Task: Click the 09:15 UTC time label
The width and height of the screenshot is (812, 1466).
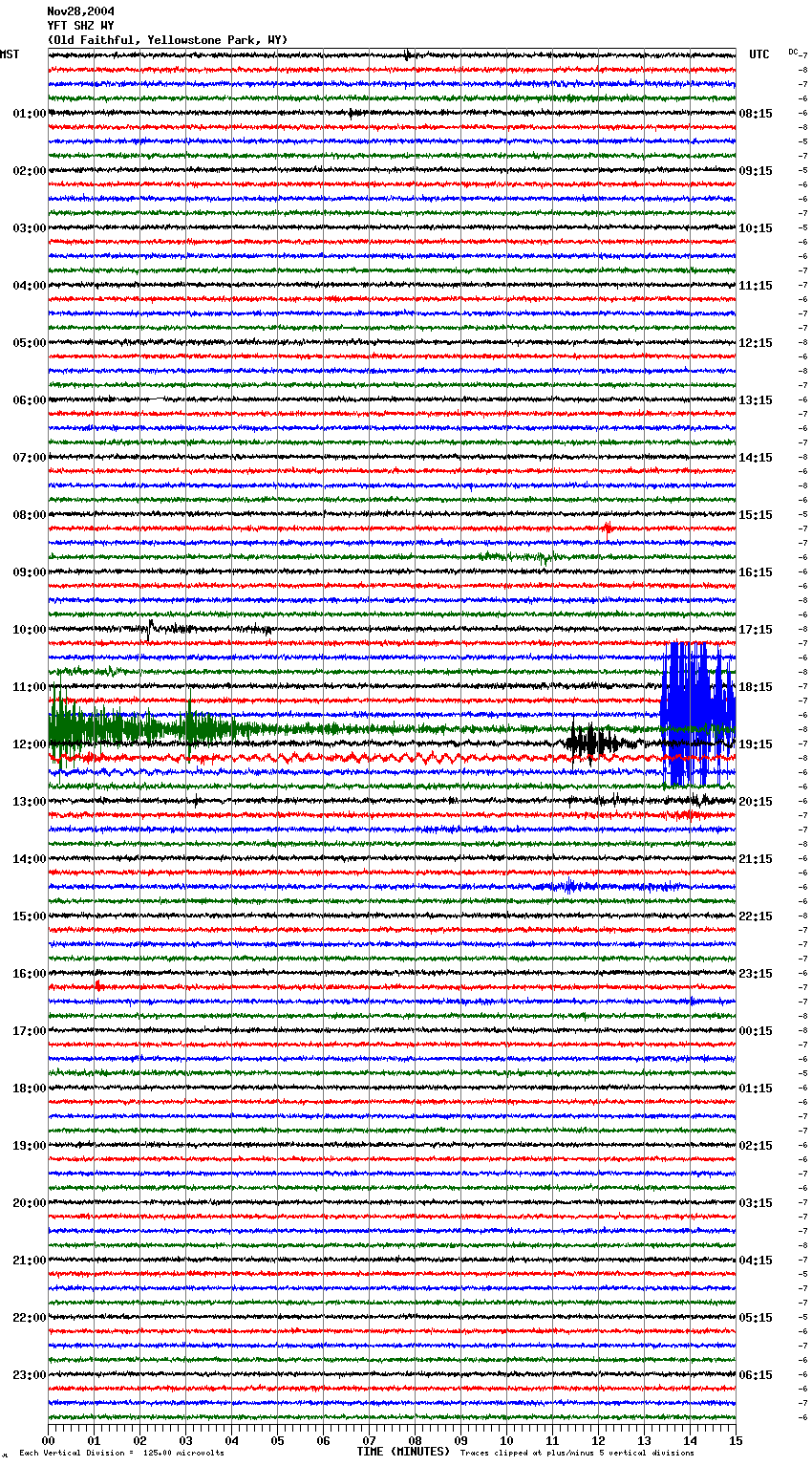Action: [756, 171]
